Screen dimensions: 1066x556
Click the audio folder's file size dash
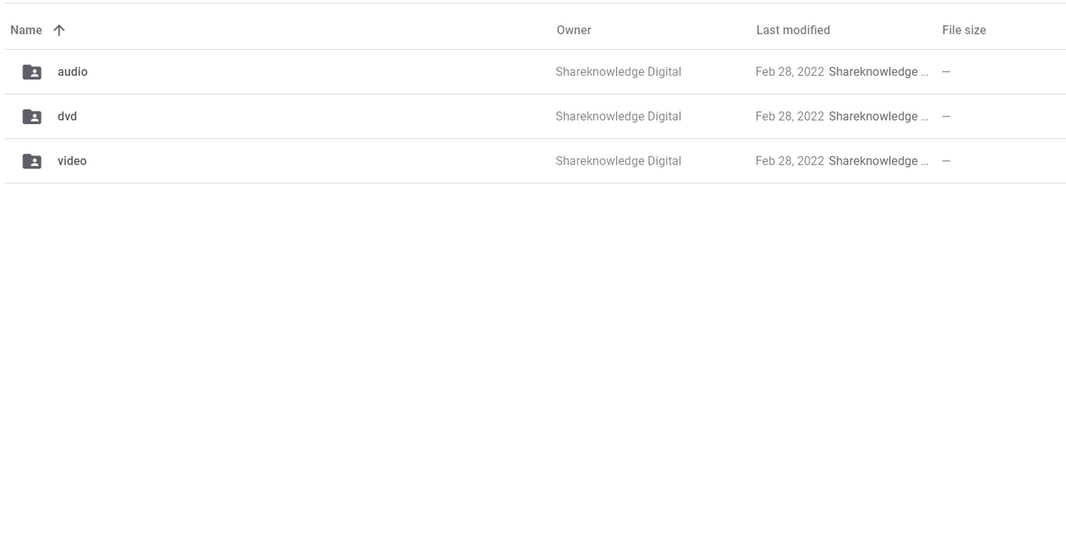point(946,72)
